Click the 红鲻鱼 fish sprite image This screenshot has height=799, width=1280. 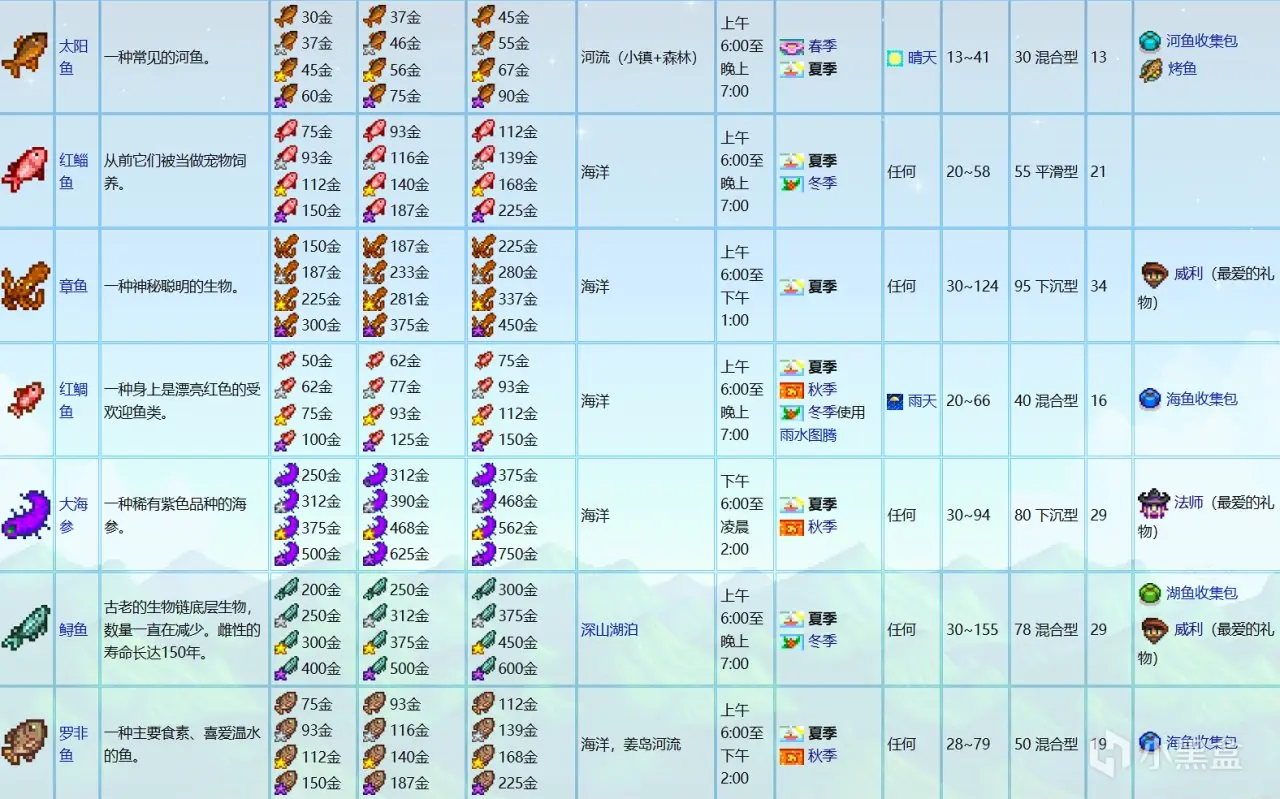25,171
